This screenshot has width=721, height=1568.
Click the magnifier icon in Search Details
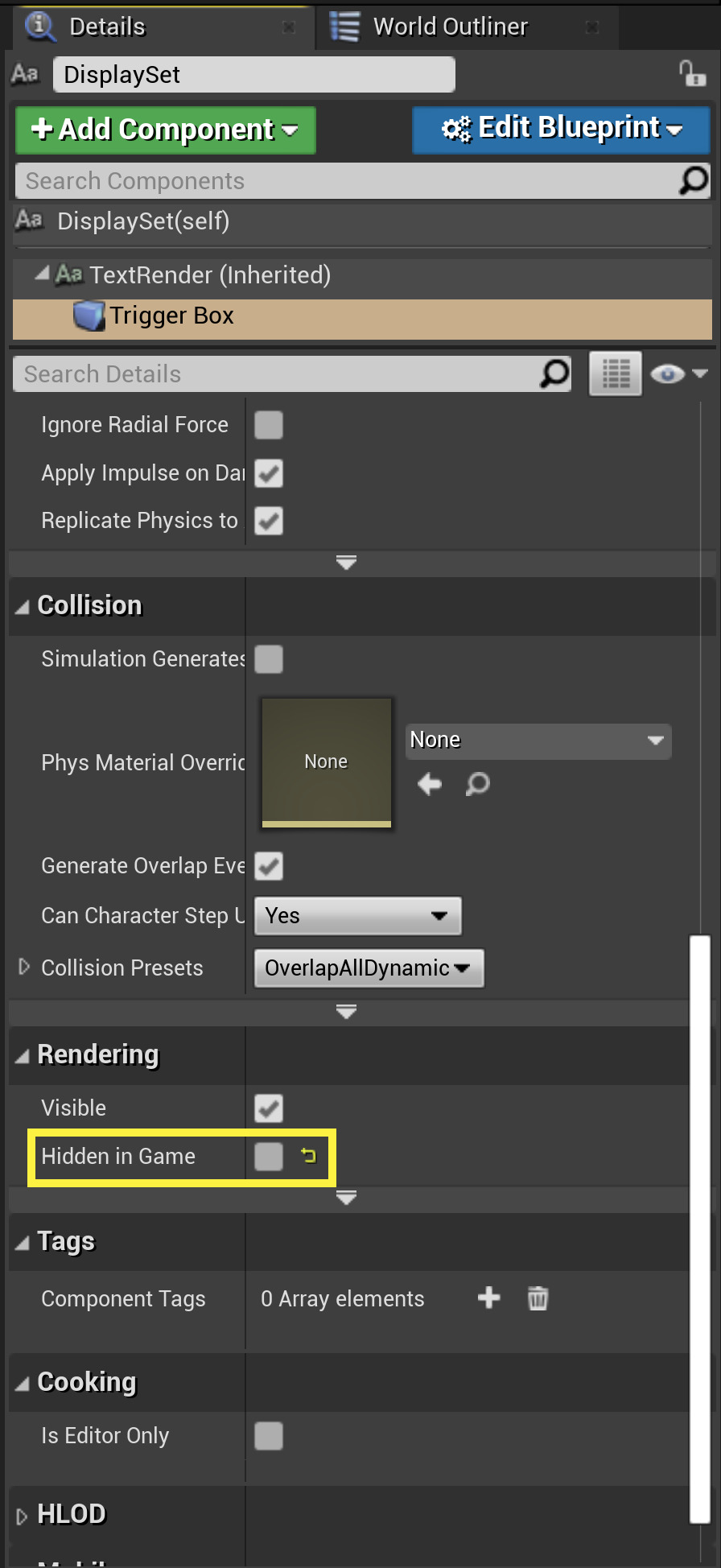[554, 373]
